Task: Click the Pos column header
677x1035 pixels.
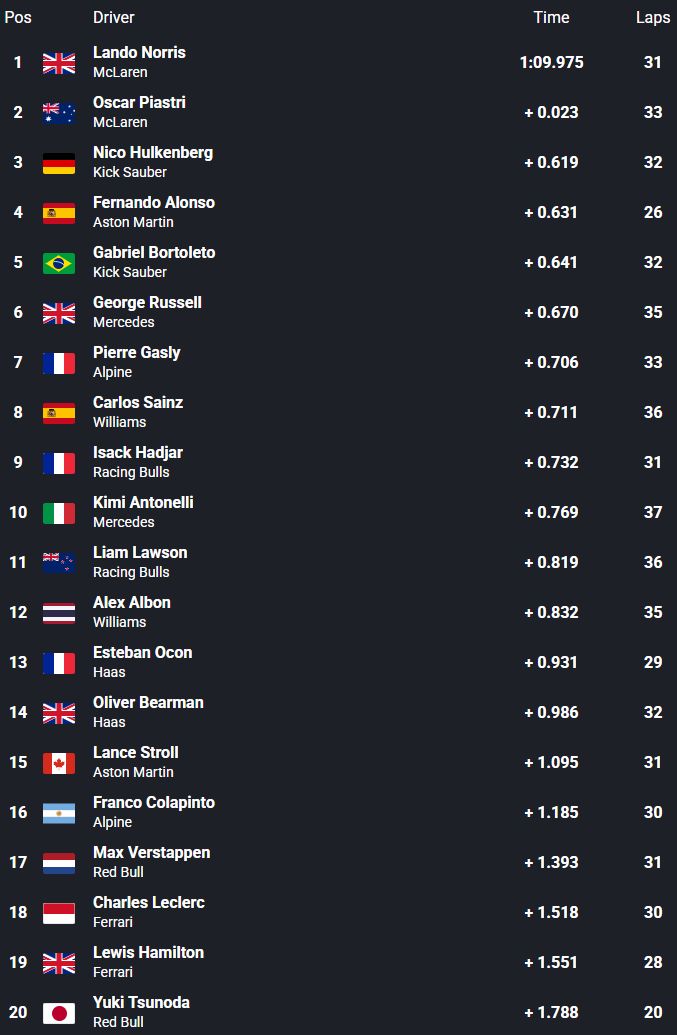Action: [x=18, y=17]
